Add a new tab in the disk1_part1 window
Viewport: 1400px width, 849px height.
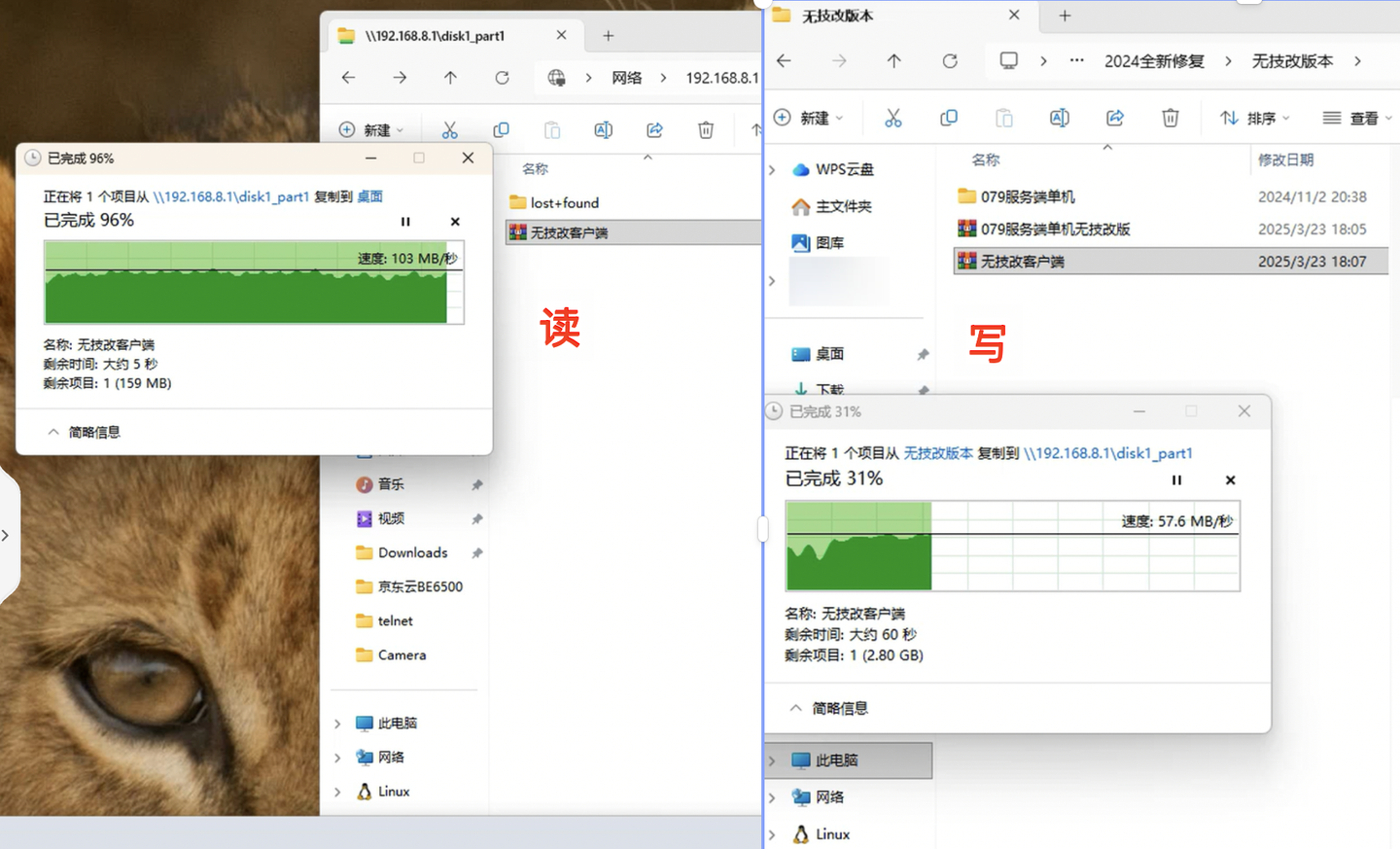click(x=608, y=36)
